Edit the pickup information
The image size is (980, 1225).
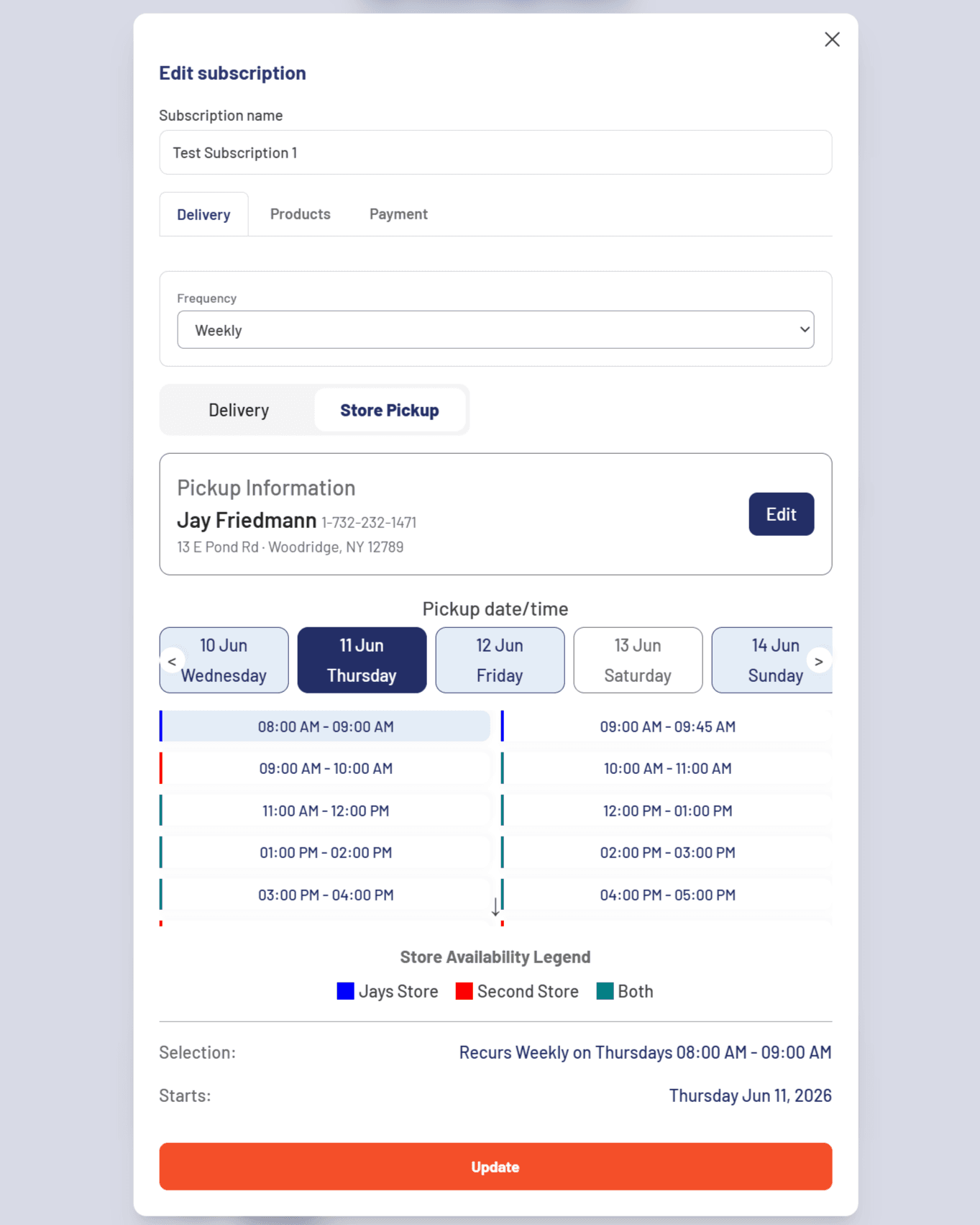point(781,514)
